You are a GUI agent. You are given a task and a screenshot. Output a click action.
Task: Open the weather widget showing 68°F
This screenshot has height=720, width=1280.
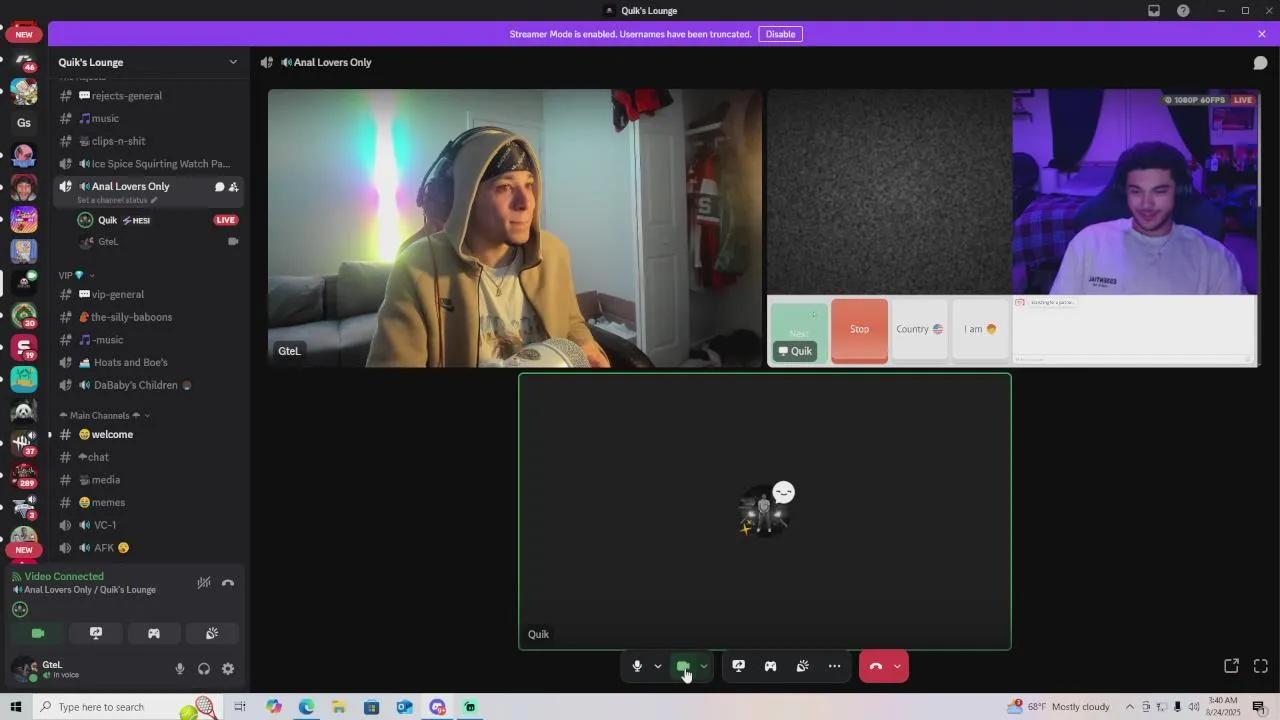1059,707
